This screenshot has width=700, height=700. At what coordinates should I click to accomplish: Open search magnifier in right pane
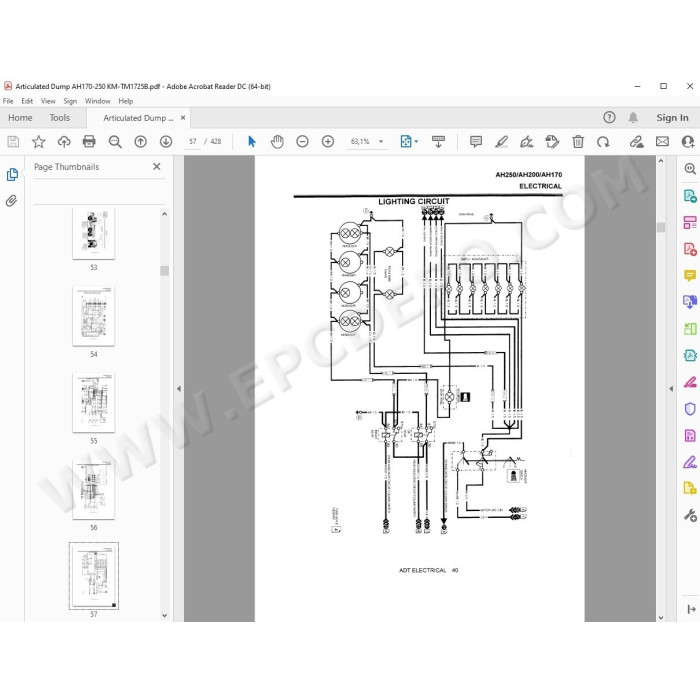click(690, 168)
